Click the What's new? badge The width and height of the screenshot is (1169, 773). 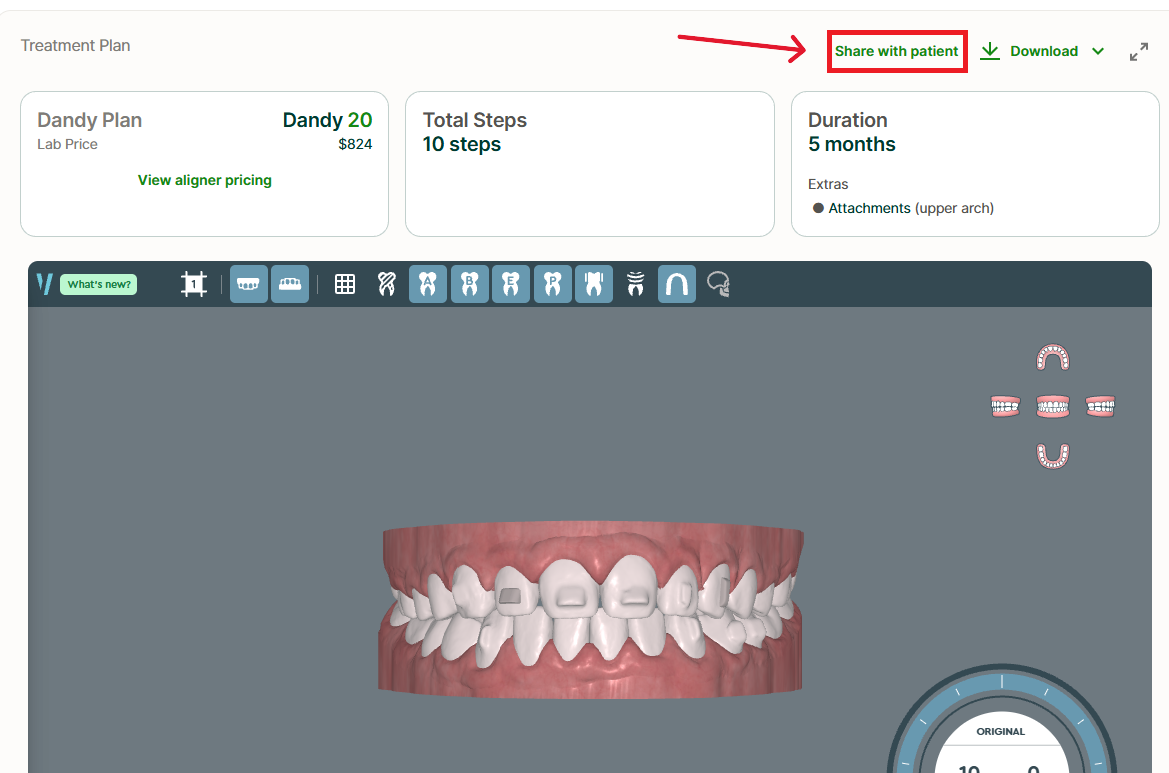click(99, 284)
